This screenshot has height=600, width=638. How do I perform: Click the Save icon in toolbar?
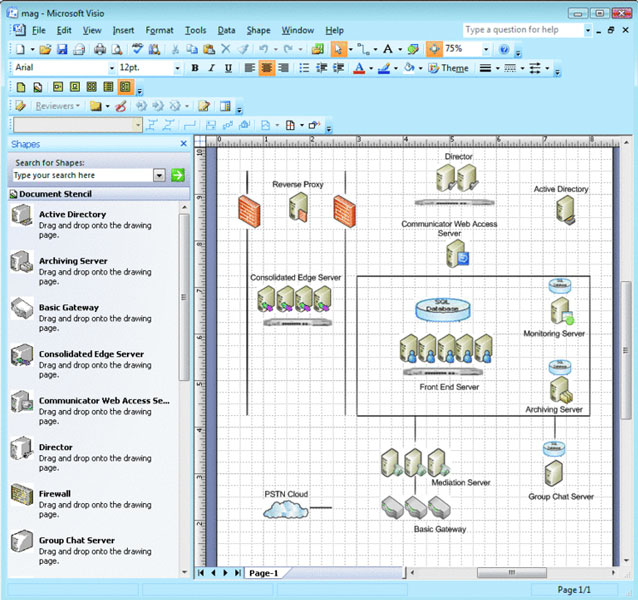62,49
